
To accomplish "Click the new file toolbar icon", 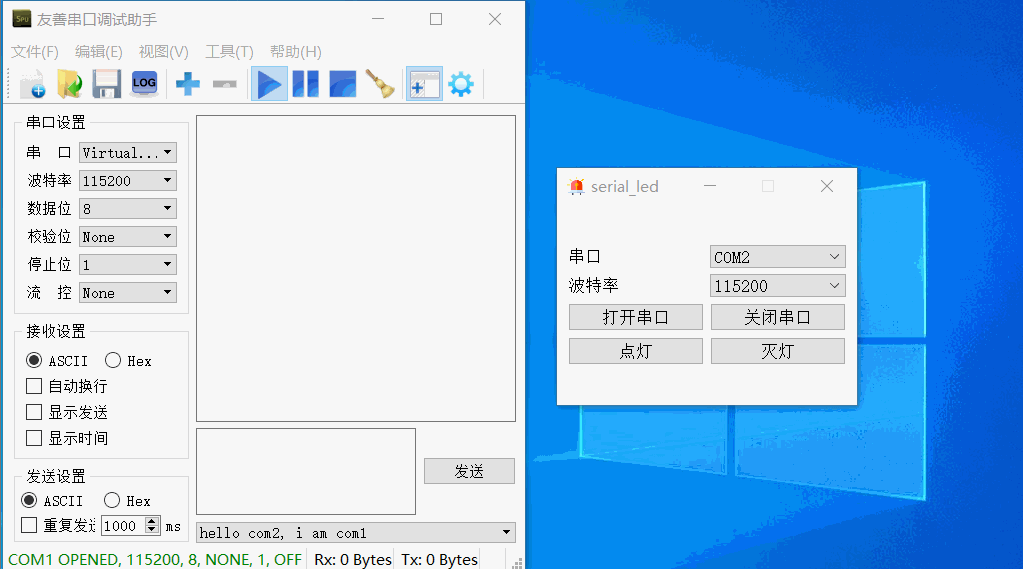I will (33, 84).
